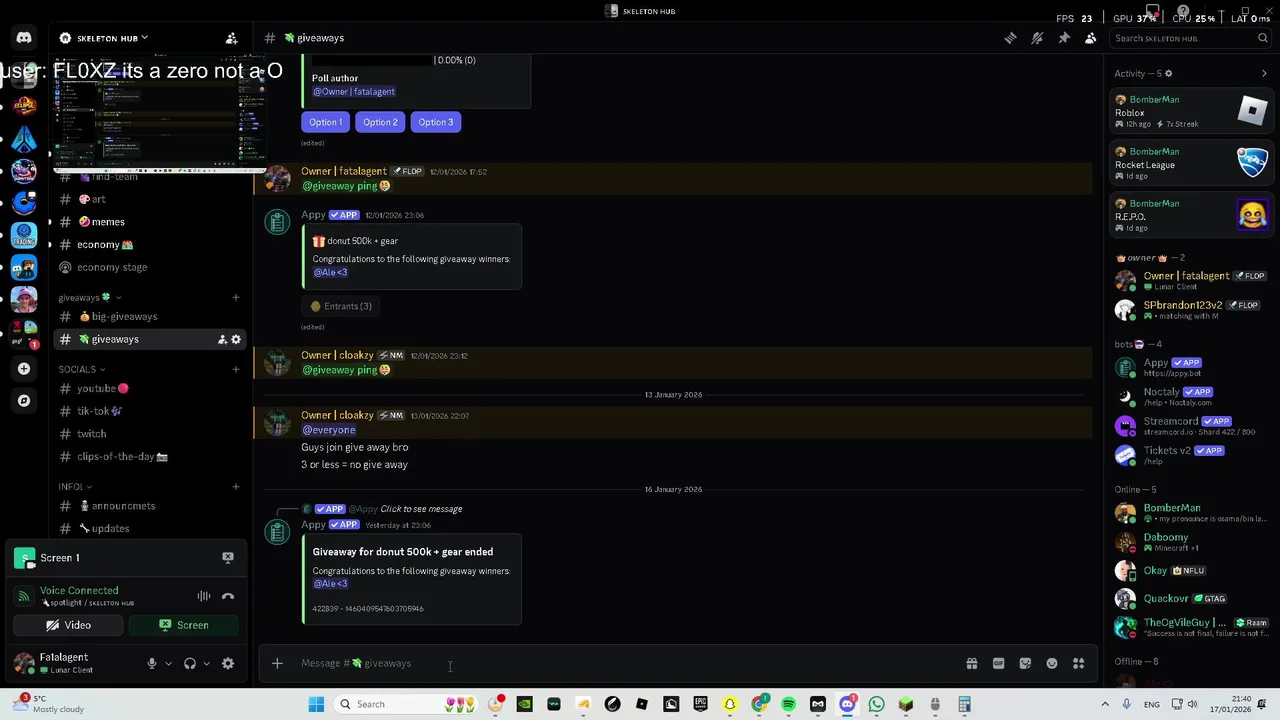Toggle the member list icon
The width and height of the screenshot is (1280, 720).
[1091, 38]
